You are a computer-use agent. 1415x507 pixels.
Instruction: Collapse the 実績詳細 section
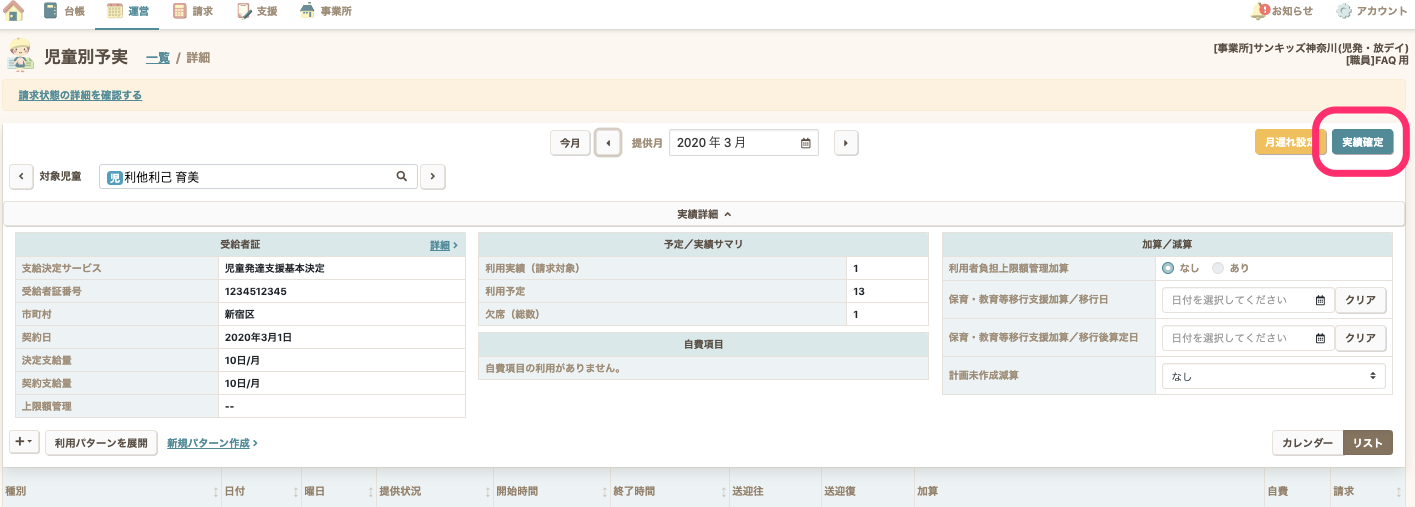[704, 214]
